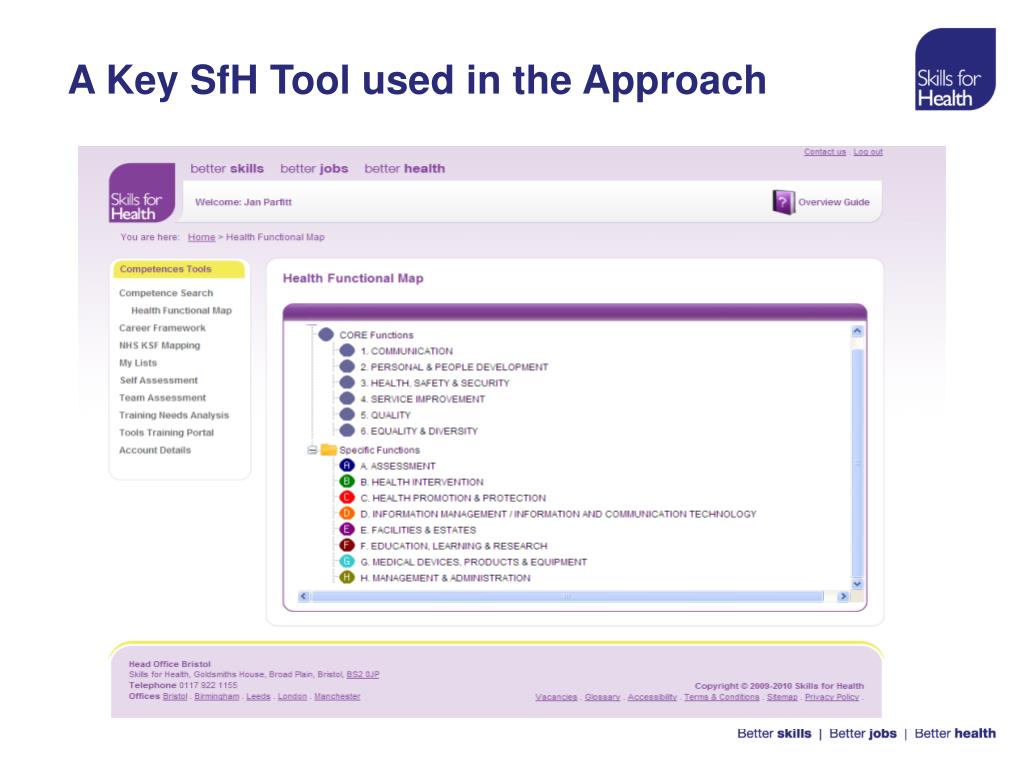Open My Lists in the sidebar

pos(138,363)
